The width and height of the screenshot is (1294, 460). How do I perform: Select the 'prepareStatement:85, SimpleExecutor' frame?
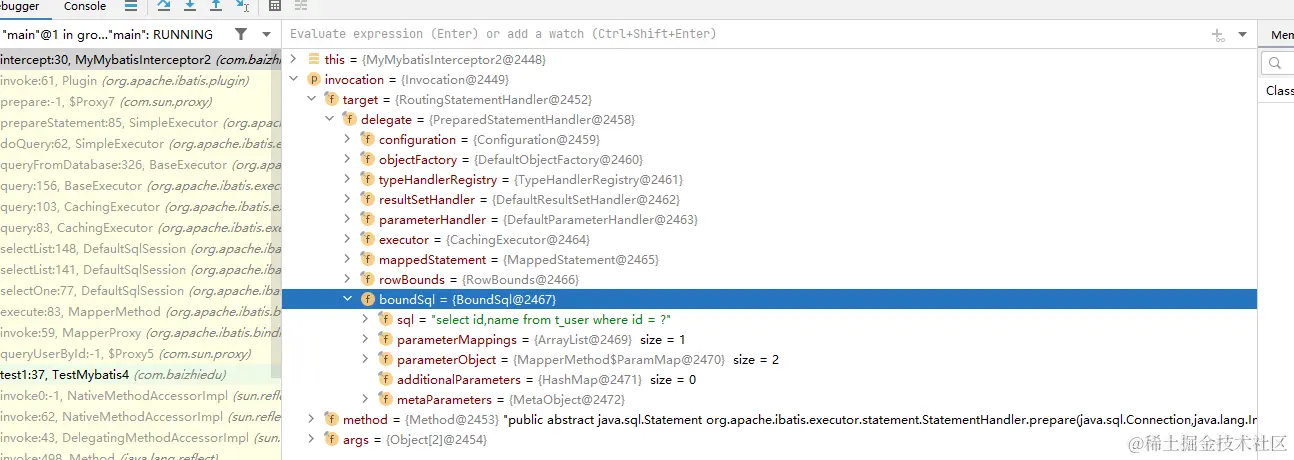(140, 123)
